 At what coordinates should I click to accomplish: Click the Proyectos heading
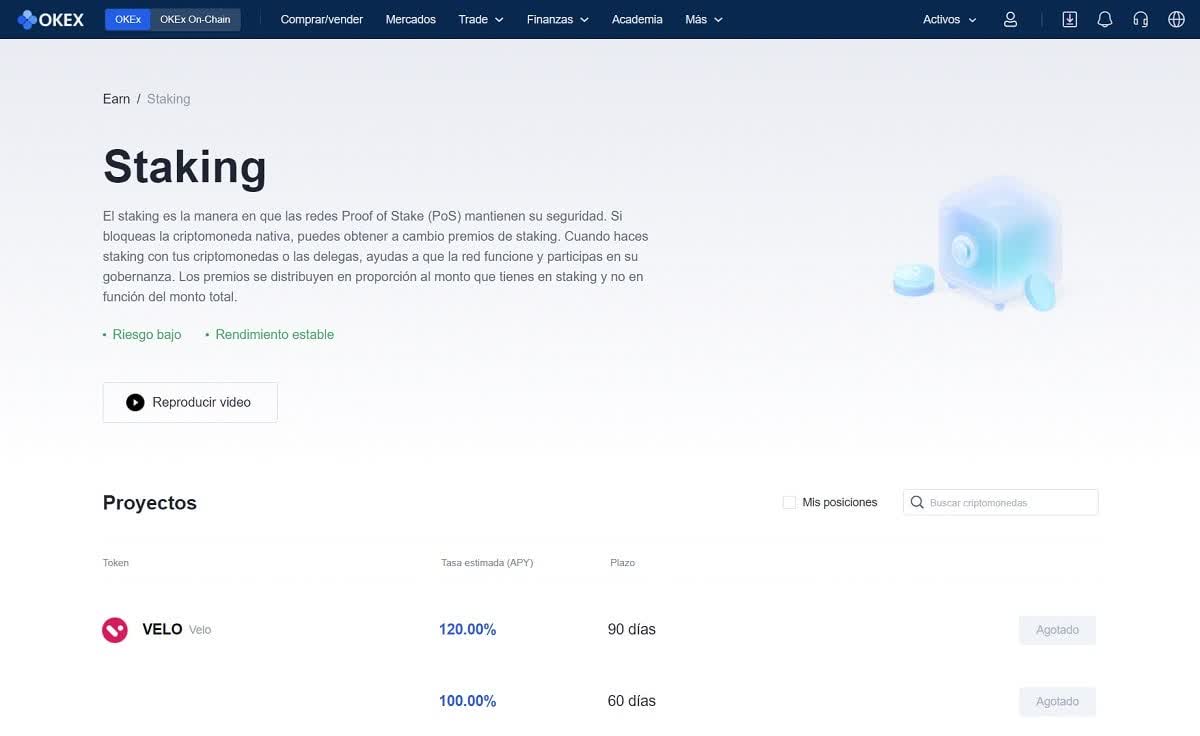point(150,503)
